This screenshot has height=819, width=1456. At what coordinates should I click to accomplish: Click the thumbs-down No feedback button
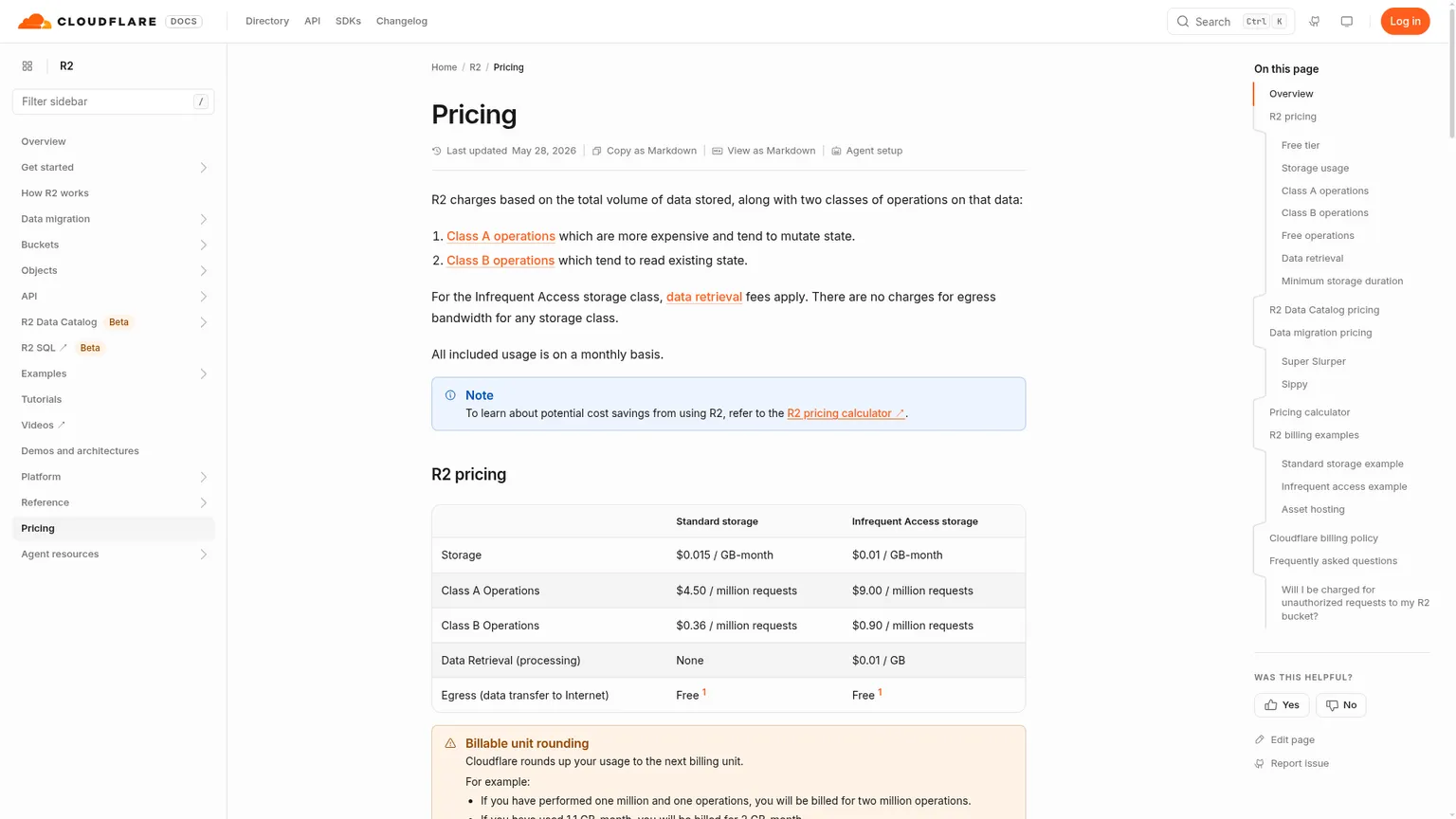pos(1340,704)
